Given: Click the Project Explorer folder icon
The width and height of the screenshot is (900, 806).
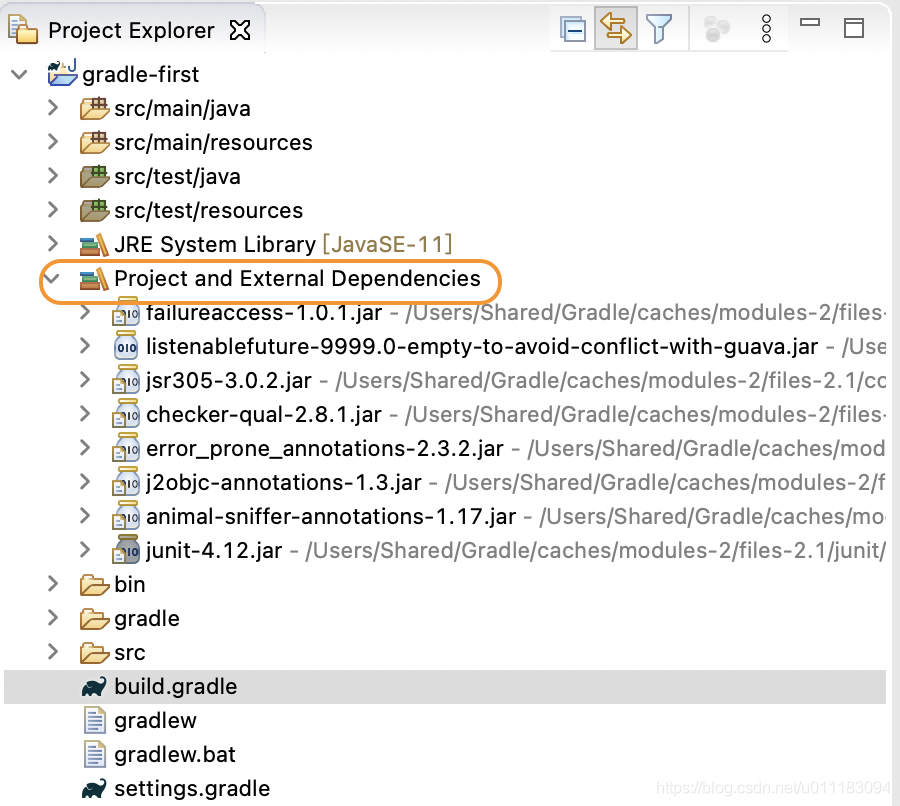Looking at the screenshot, I should pos(22,29).
